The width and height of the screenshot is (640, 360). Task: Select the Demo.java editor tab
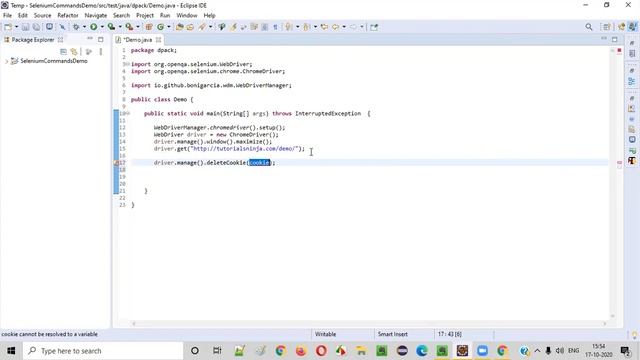[x=138, y=40]
